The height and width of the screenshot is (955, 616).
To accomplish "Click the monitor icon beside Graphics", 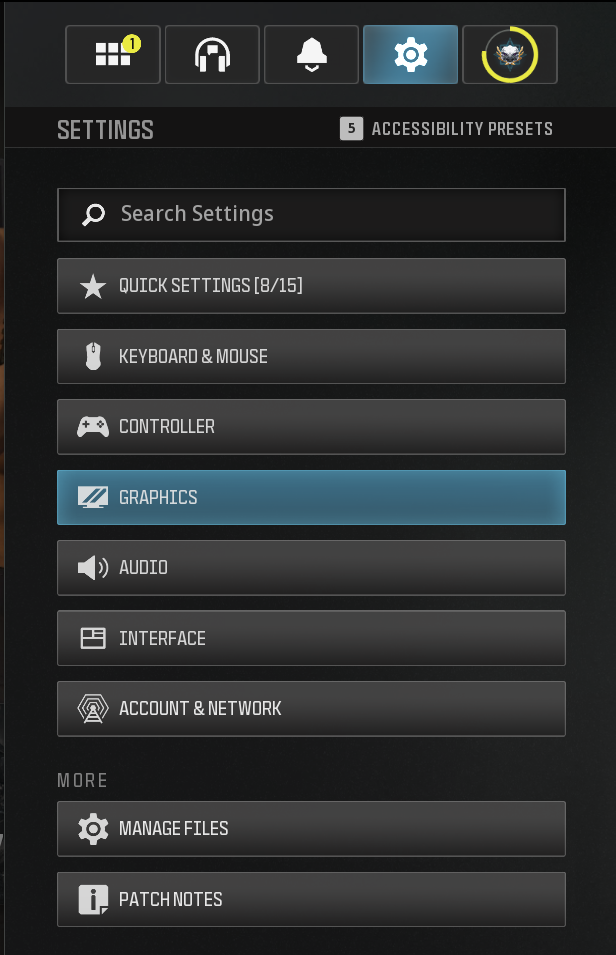I will click(93, 498).
